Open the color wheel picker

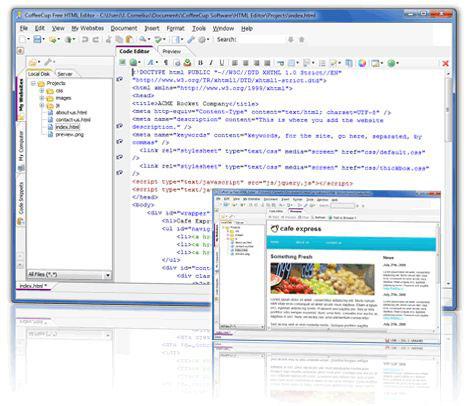[362, 63]
